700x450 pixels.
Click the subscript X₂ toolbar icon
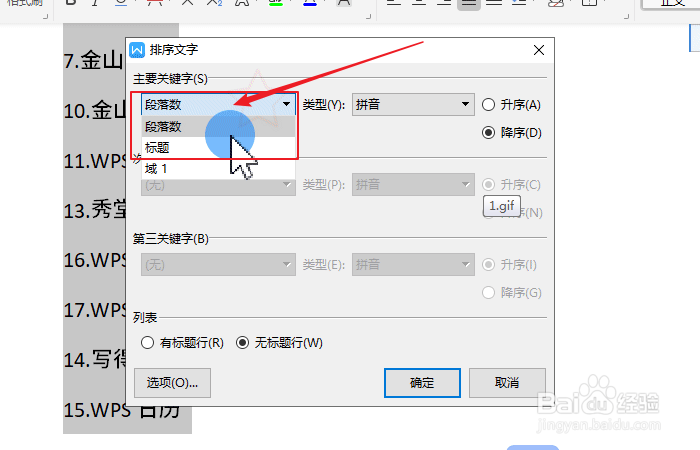214,3
